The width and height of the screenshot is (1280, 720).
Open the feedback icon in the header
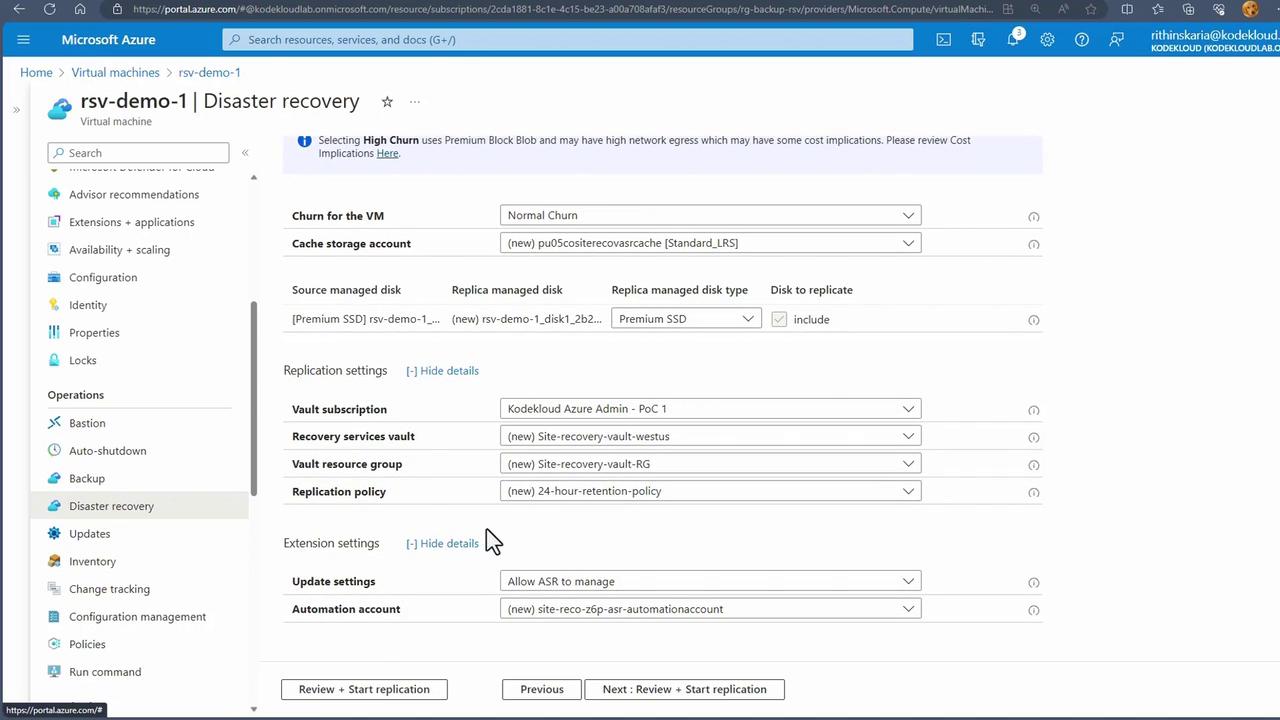[1116, 40]
